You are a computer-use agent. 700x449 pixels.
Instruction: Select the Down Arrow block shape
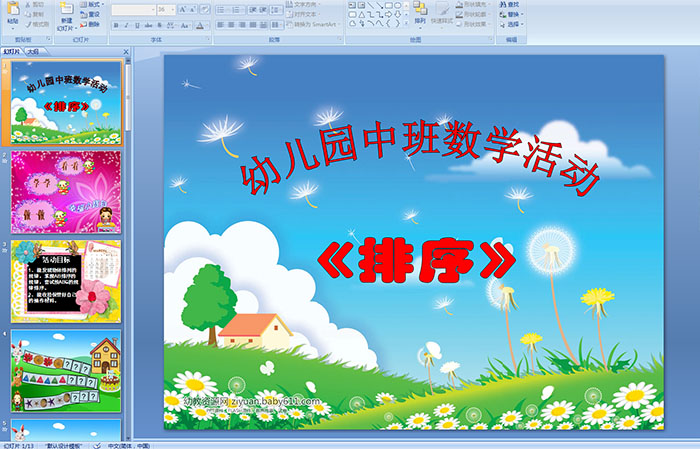pos(398,15)
